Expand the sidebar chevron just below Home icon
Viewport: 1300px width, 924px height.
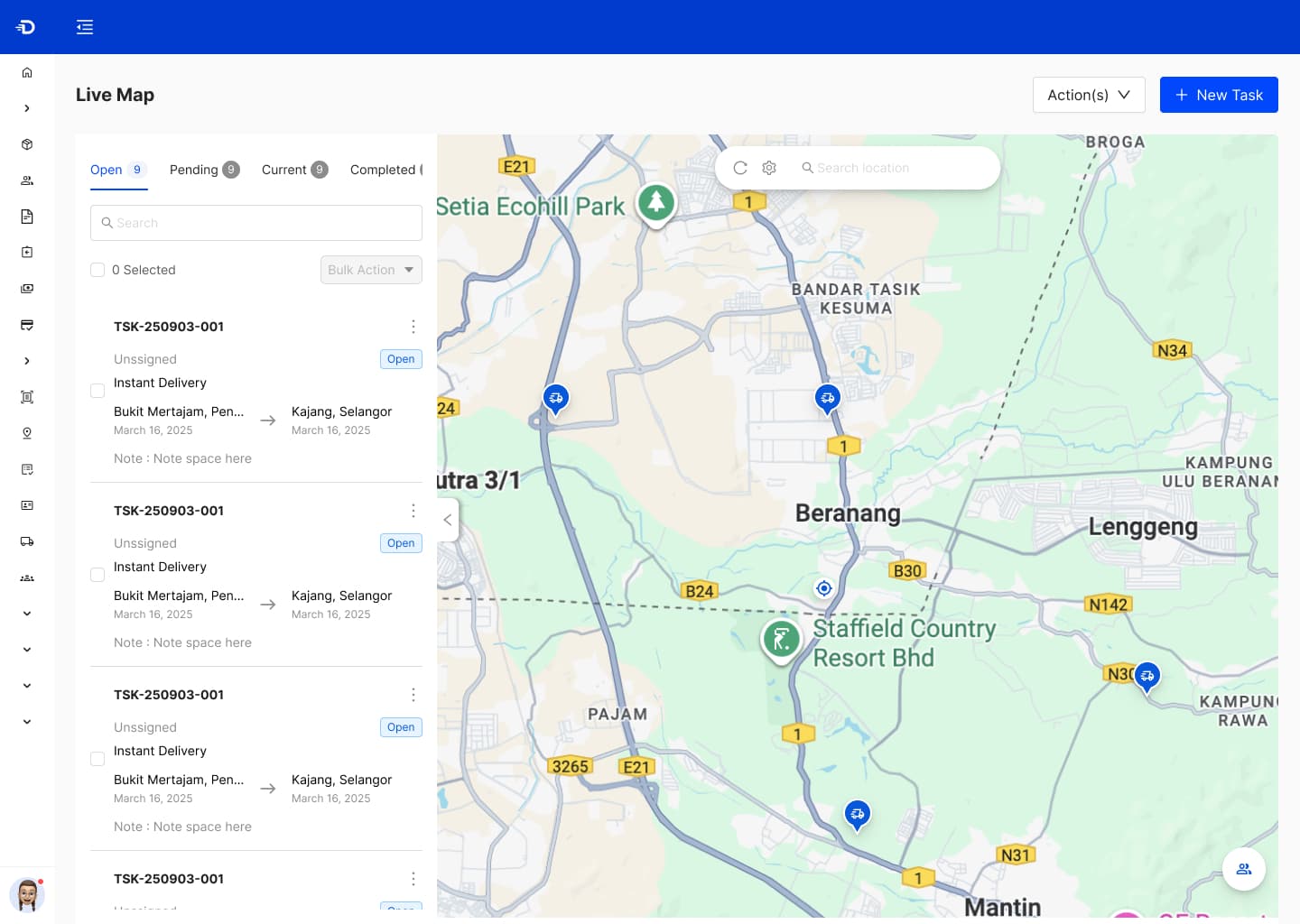click(27, 108)
